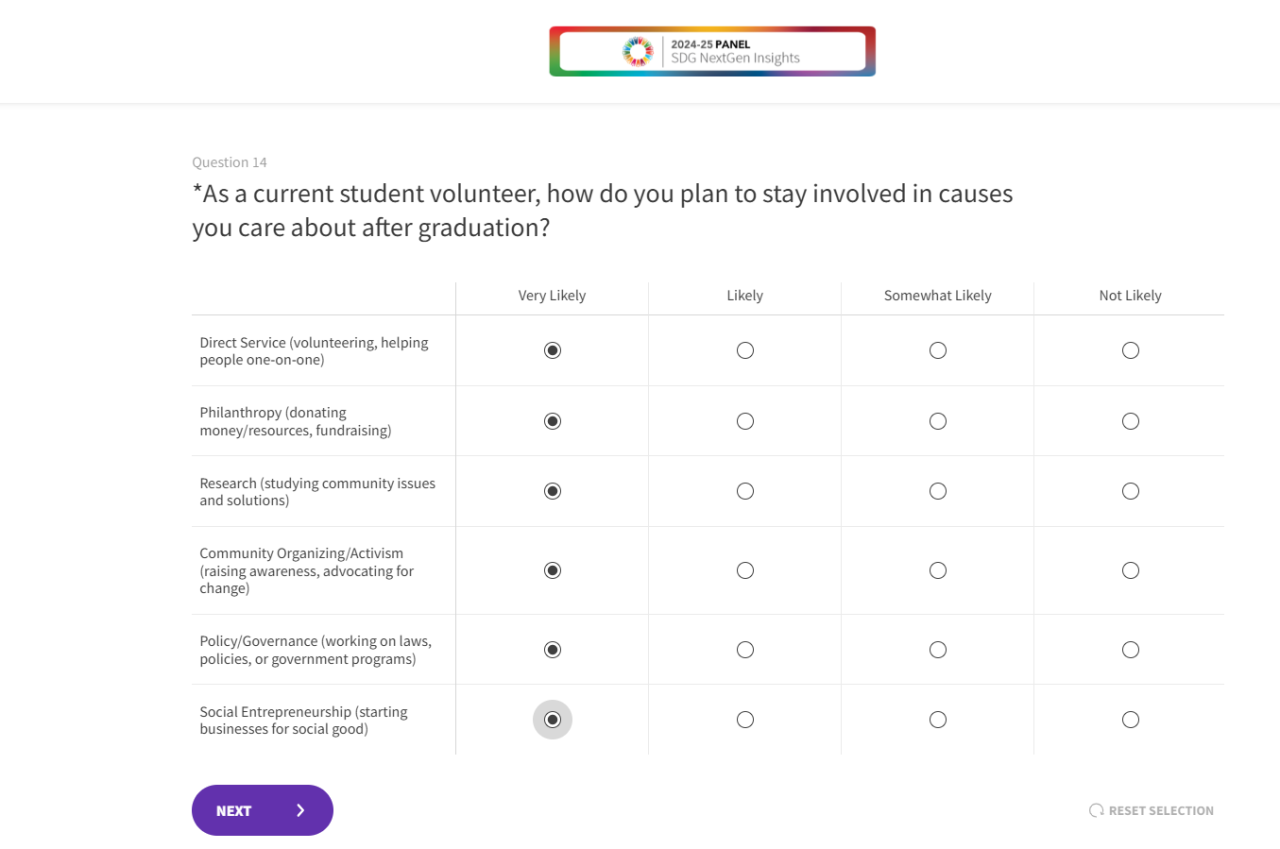Viewport: 1280px width, 849px height.
Task: Click the RESET SELECTION link
Action: [1160, 811]
